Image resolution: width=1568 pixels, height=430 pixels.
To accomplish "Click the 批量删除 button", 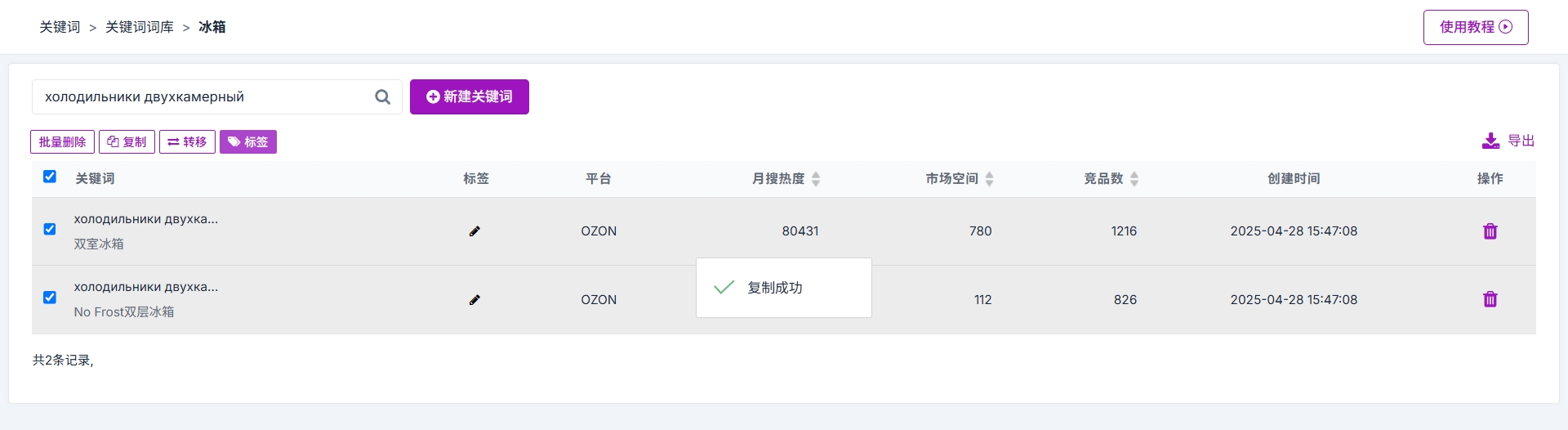I will [62, 141].
